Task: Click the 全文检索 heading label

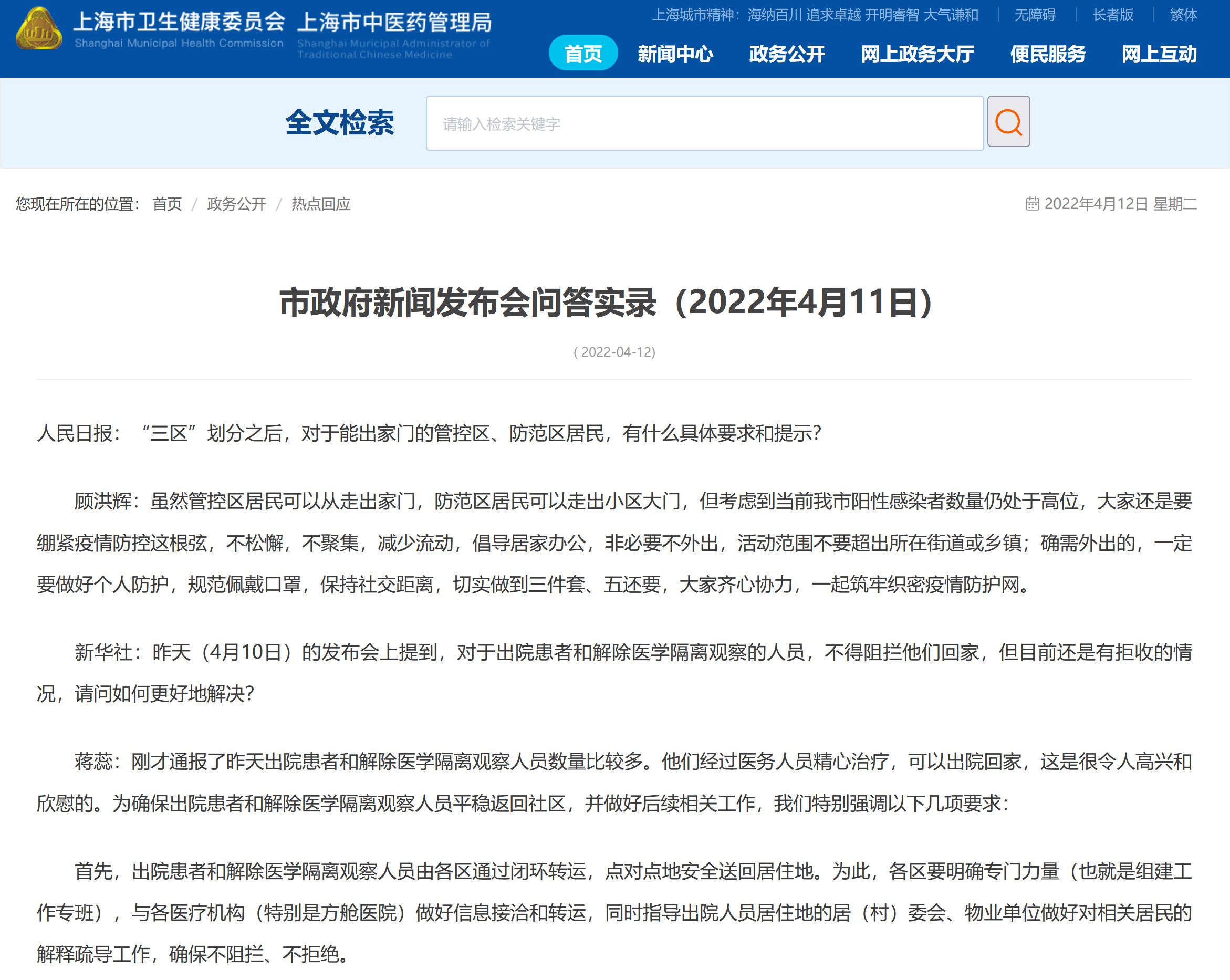Action: point(339,123)
